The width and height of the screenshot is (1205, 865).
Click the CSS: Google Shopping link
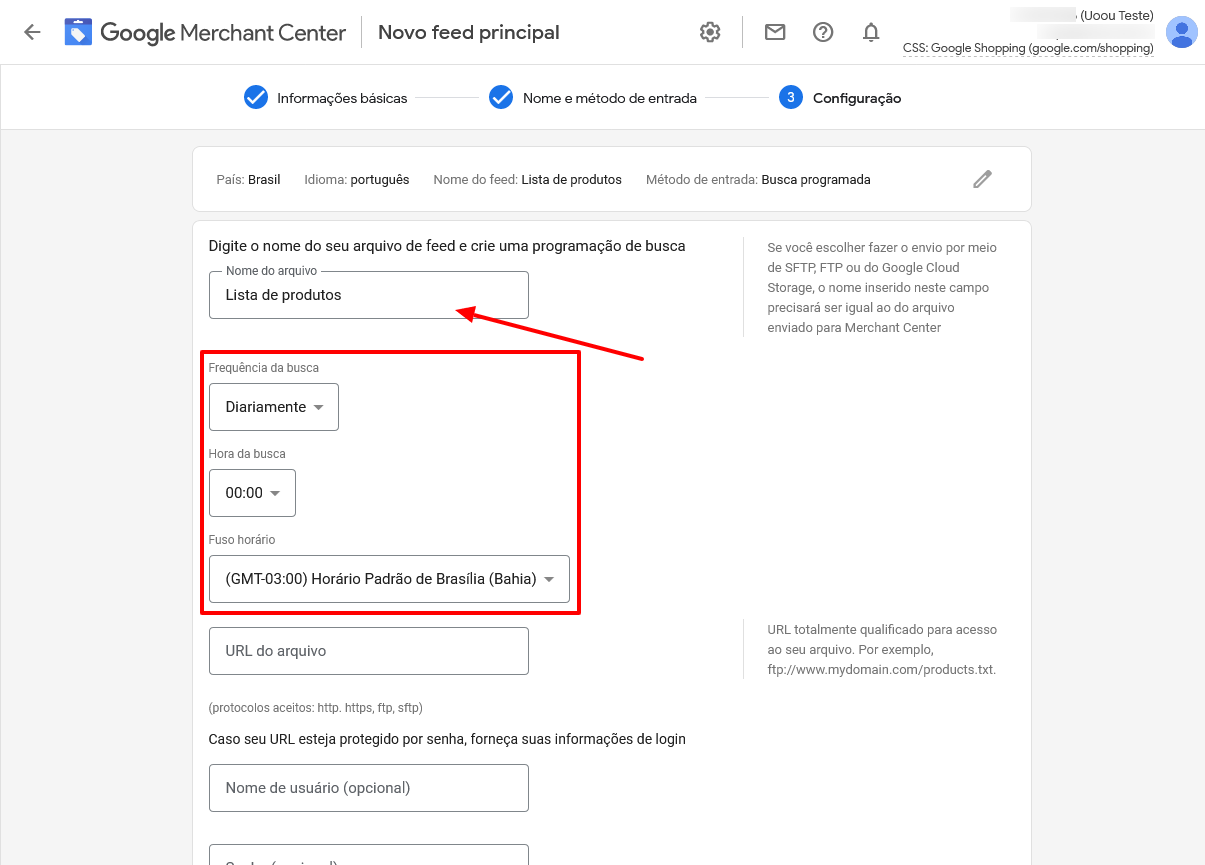[x=1028, y=48]
